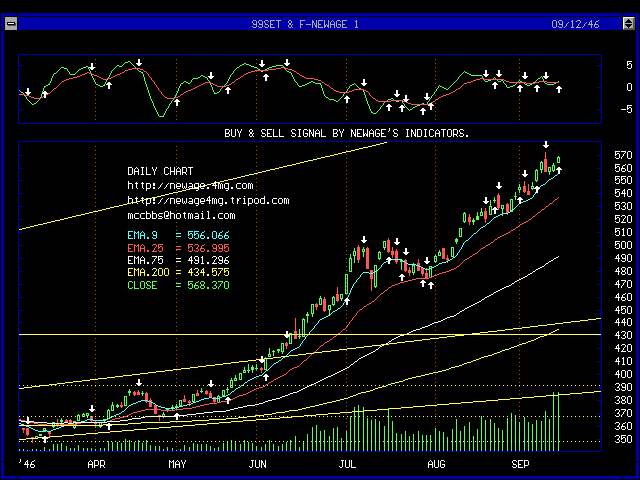
Task: Click the 570 price axis label
Action: [623, 156]
